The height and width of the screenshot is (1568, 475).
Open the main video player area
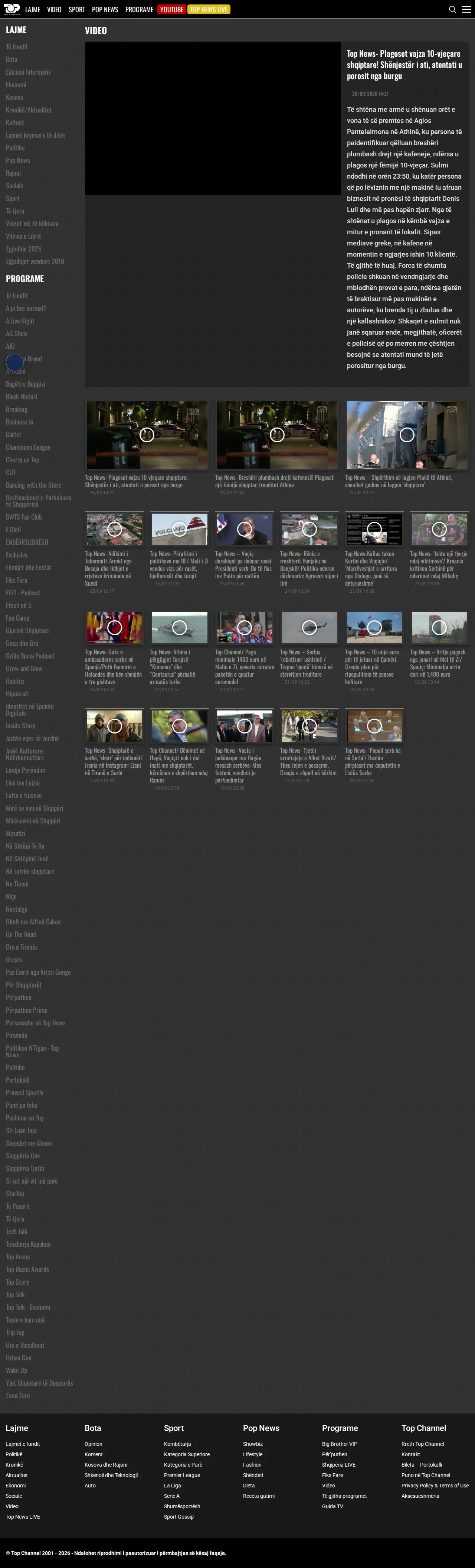[213, 118]
